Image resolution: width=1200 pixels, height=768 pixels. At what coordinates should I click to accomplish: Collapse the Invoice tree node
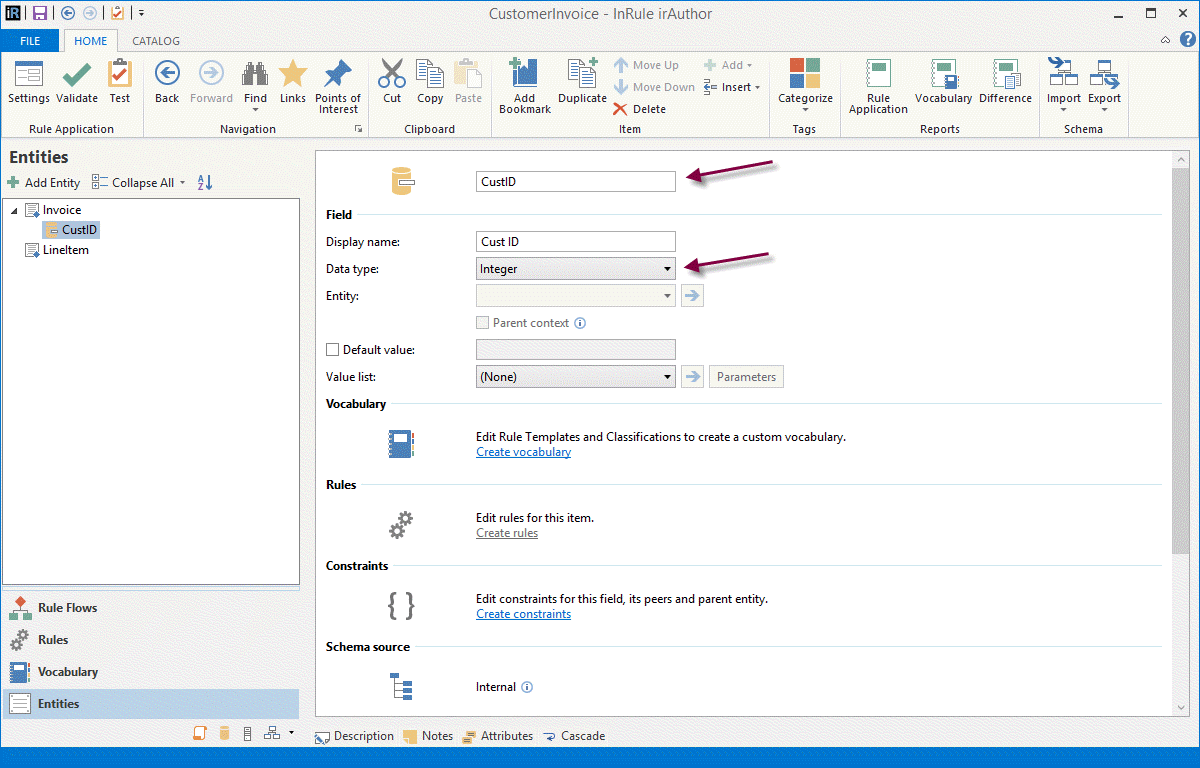[x=14, y=211]
